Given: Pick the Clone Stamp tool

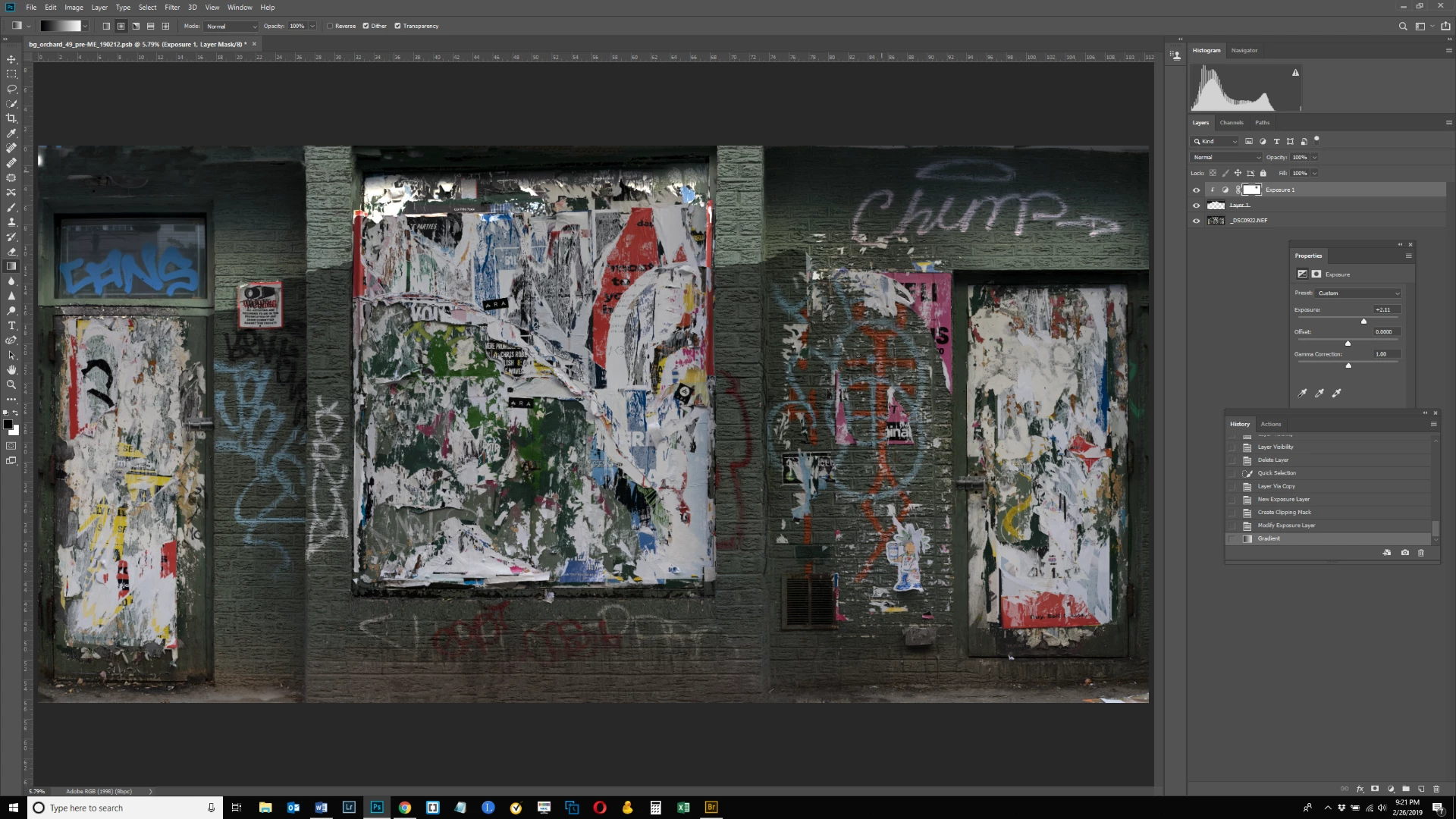Looking at the screenshot, I should pos(11,222).
